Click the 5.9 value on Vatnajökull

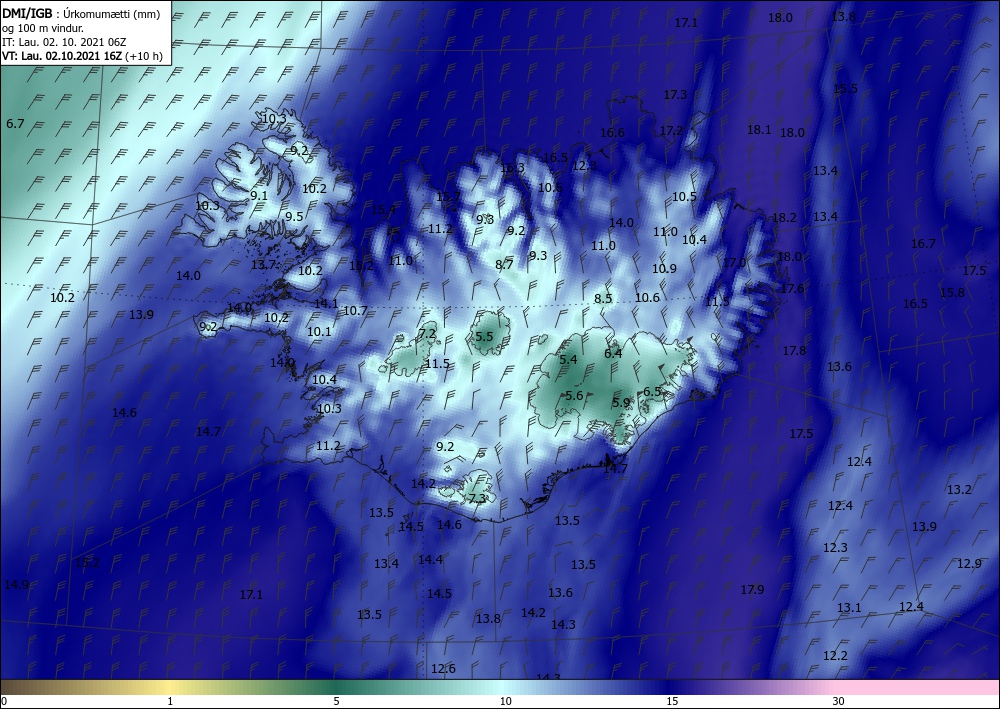click(x=621, y=403)
